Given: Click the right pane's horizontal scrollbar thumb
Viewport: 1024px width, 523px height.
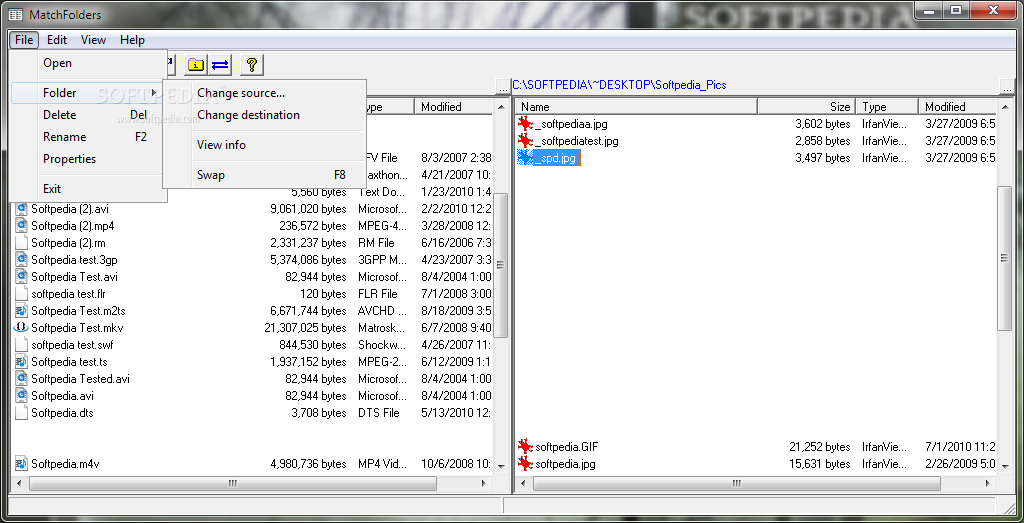Looking at the screenshot, I should pyautogui.click(x=737, y=483).
